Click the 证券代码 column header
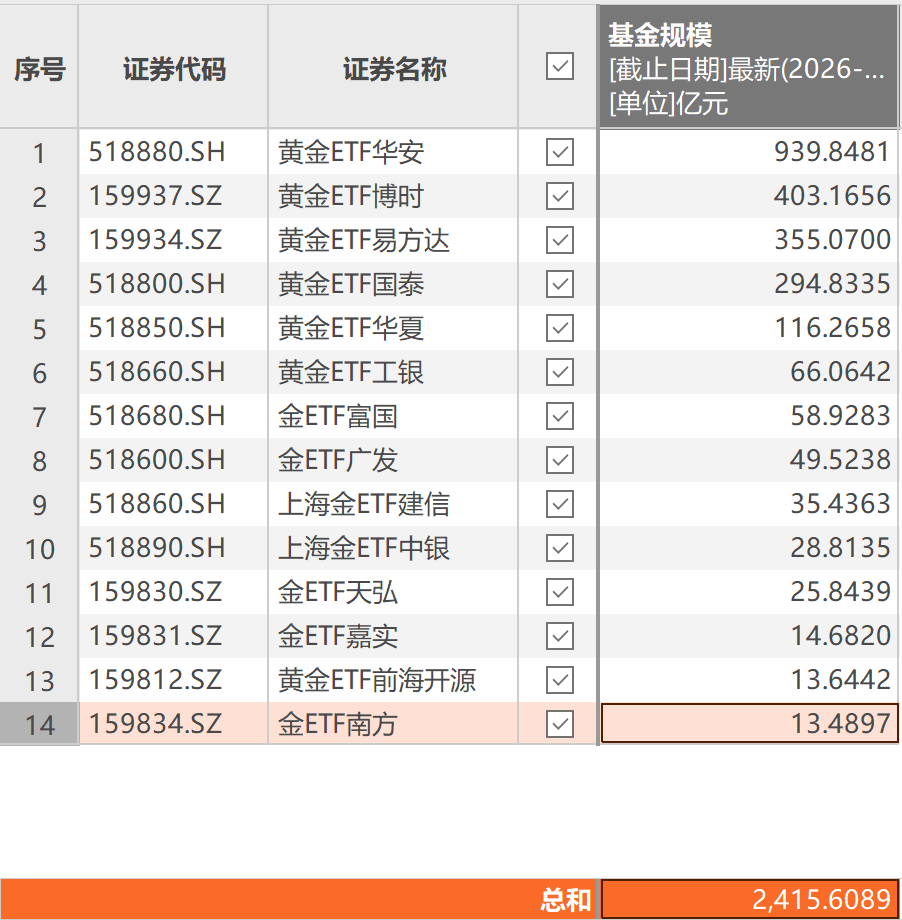This screenshot has height=920, width=902. point(173,67)
